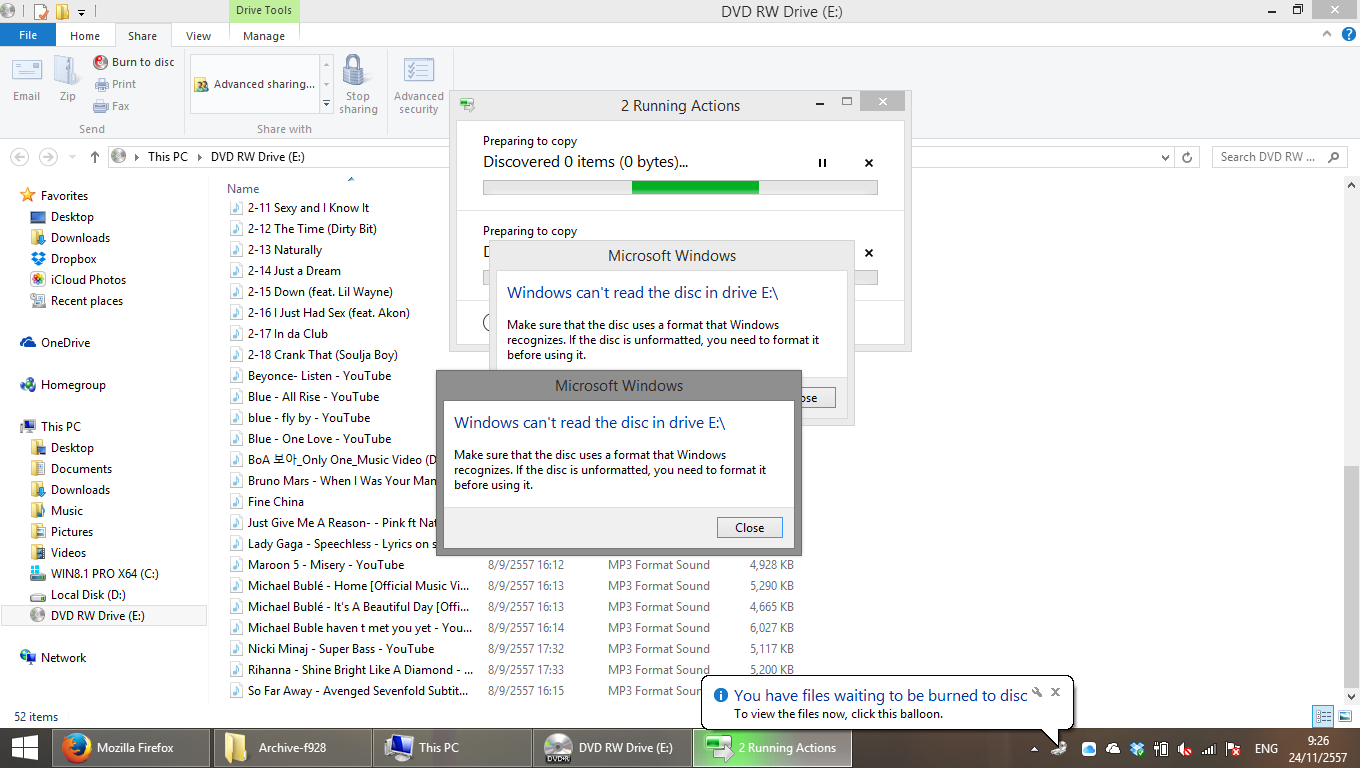Click the Dropbox tray icon
Viewport: 1360px width, 768px height.
click(x=1137, y=748)
